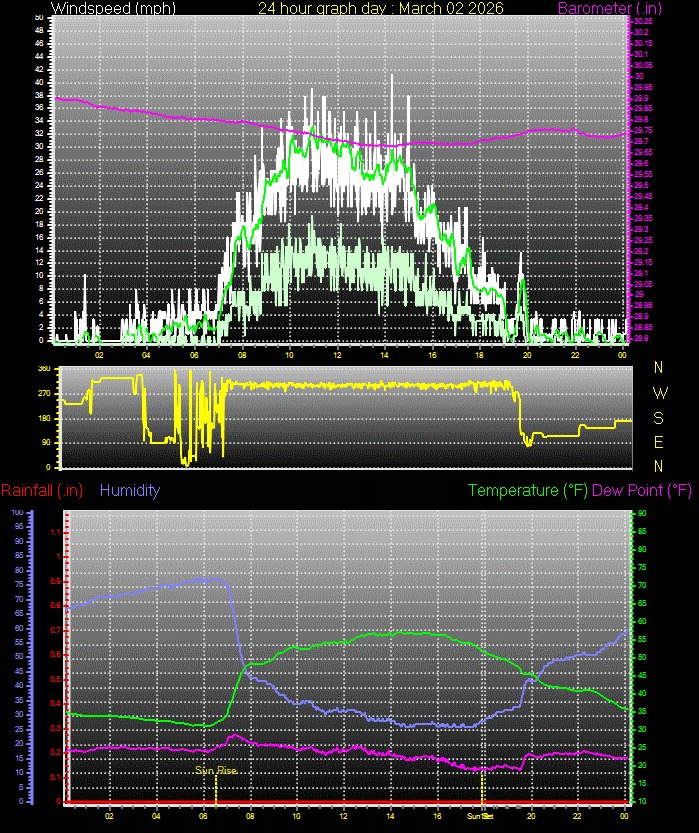699x833 pixels.
Task: Click '10' on the temperature scale
Action: point(642,802)
